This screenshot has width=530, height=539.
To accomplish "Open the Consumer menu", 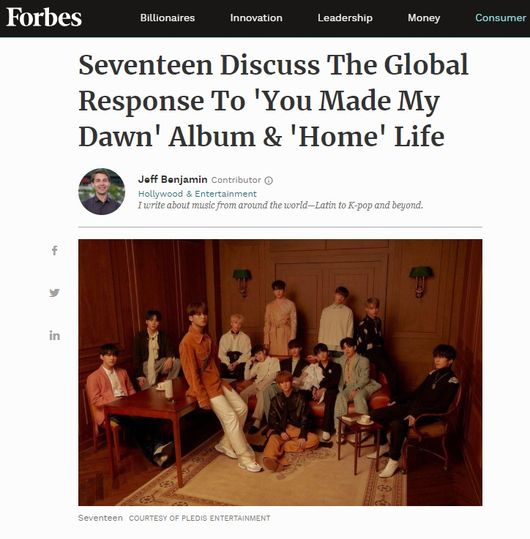I will click(x=500, y=18).
